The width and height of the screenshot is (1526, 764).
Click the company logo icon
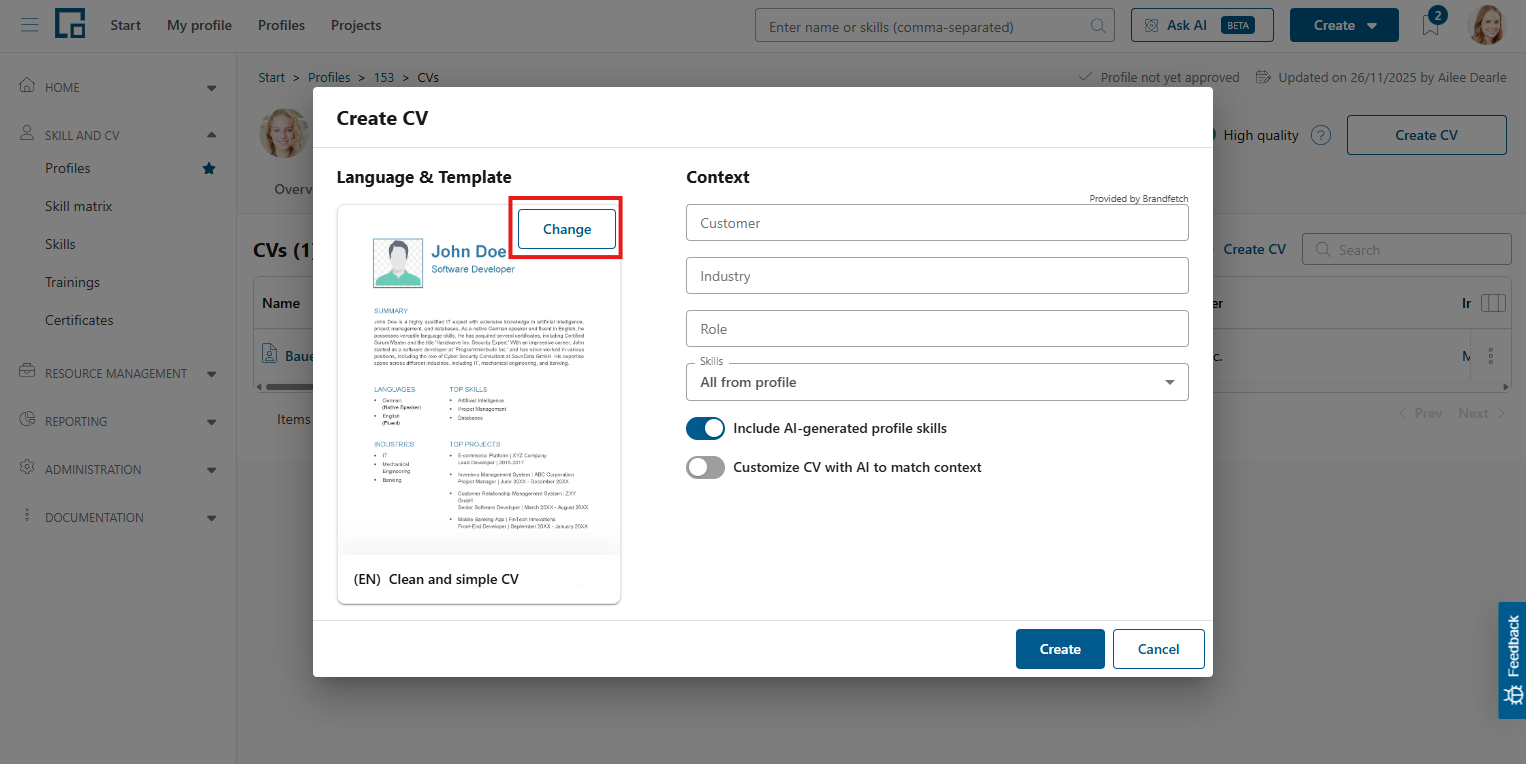tap(70, 23)
